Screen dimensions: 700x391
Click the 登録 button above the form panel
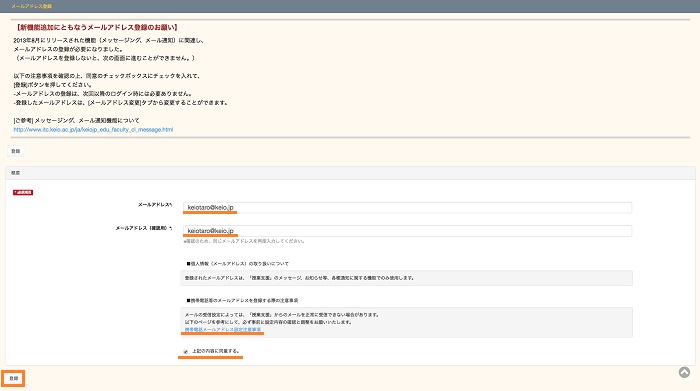[x=16, y=151]
